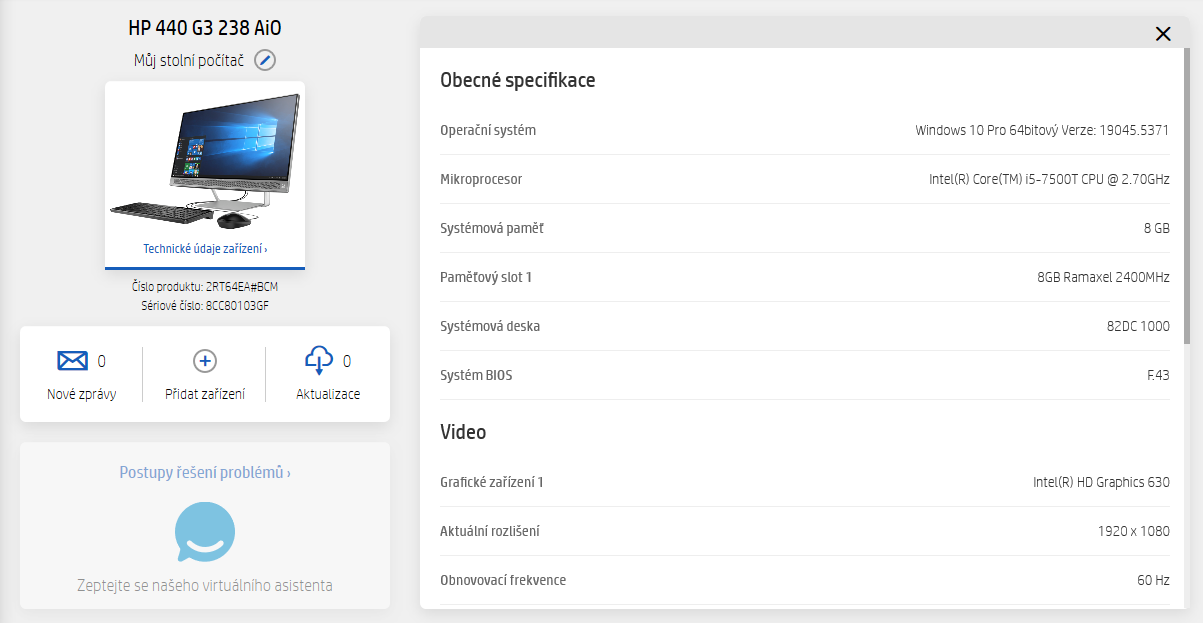Open the Technické údaje zařízení link
Viewport: 1203px width, 623px height.
tap(205, 249)
